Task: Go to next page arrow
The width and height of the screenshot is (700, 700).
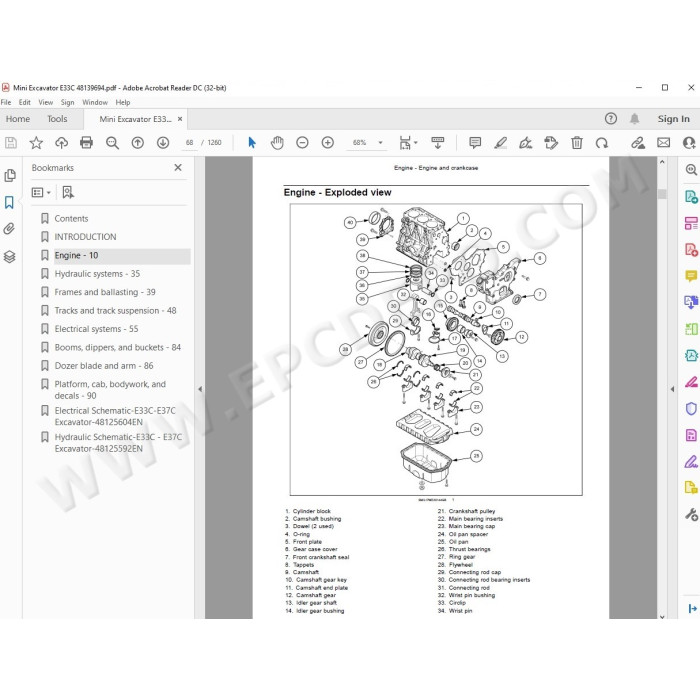Action: tap(163, 143)
